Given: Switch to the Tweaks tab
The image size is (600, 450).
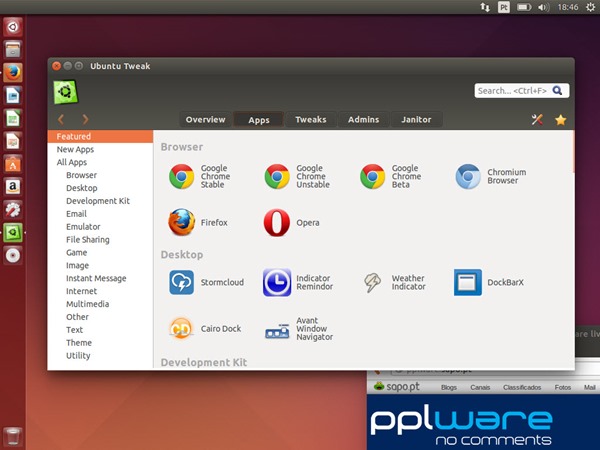Looking at the screenshot, I should [311, 119].
